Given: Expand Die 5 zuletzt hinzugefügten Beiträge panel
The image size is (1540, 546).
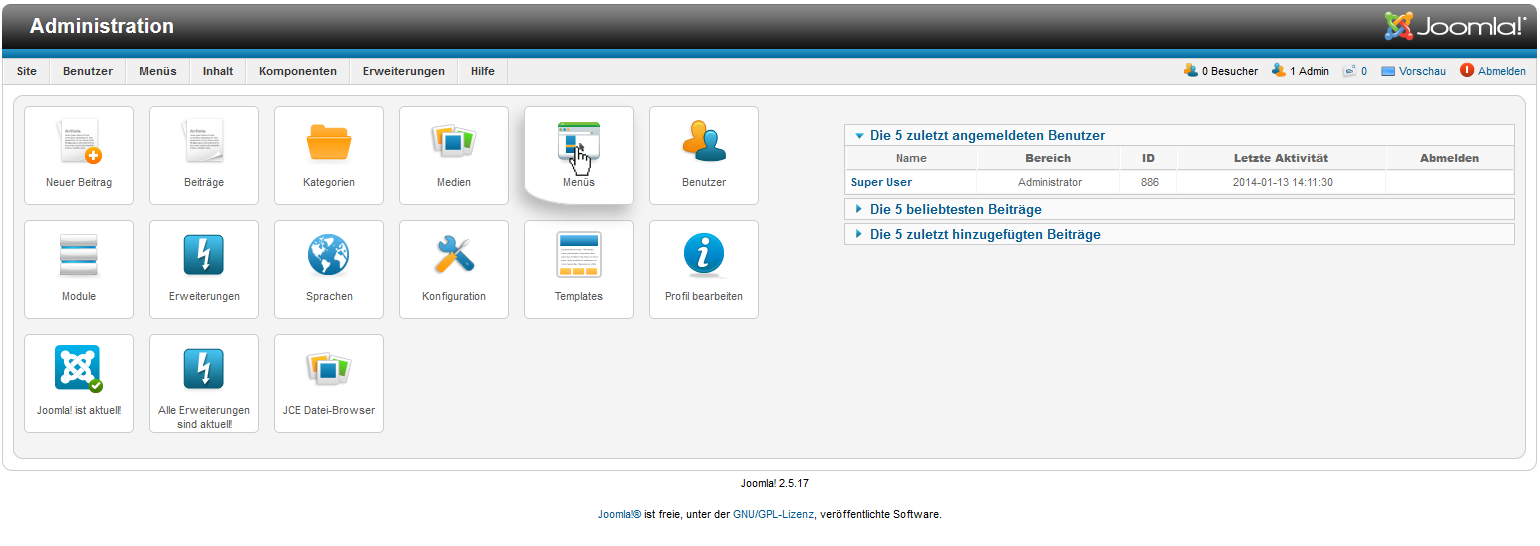Looking at the screenshot, I should click(x=985, y=235).
